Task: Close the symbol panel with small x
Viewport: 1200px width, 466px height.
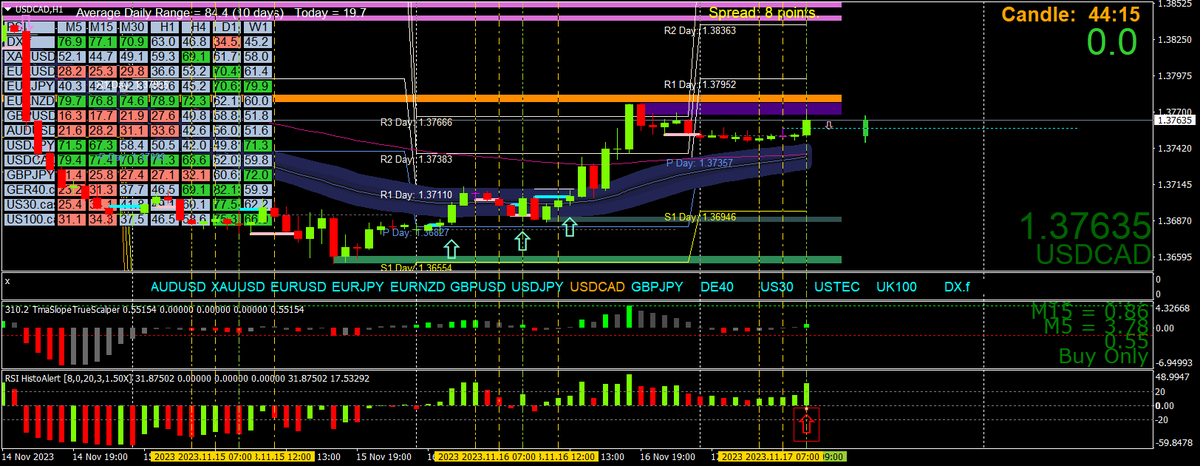Action: pos(7,283)
